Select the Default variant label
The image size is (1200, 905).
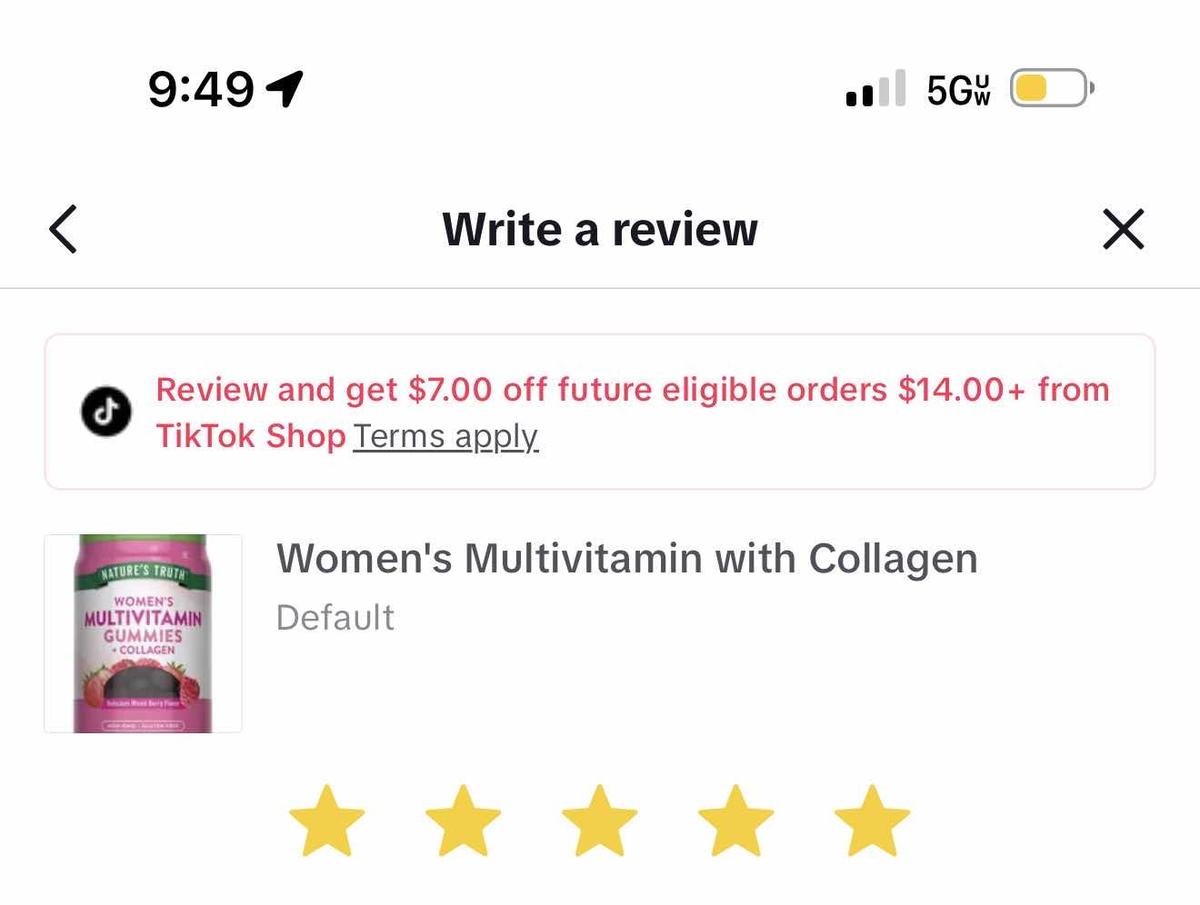[335, 617]
